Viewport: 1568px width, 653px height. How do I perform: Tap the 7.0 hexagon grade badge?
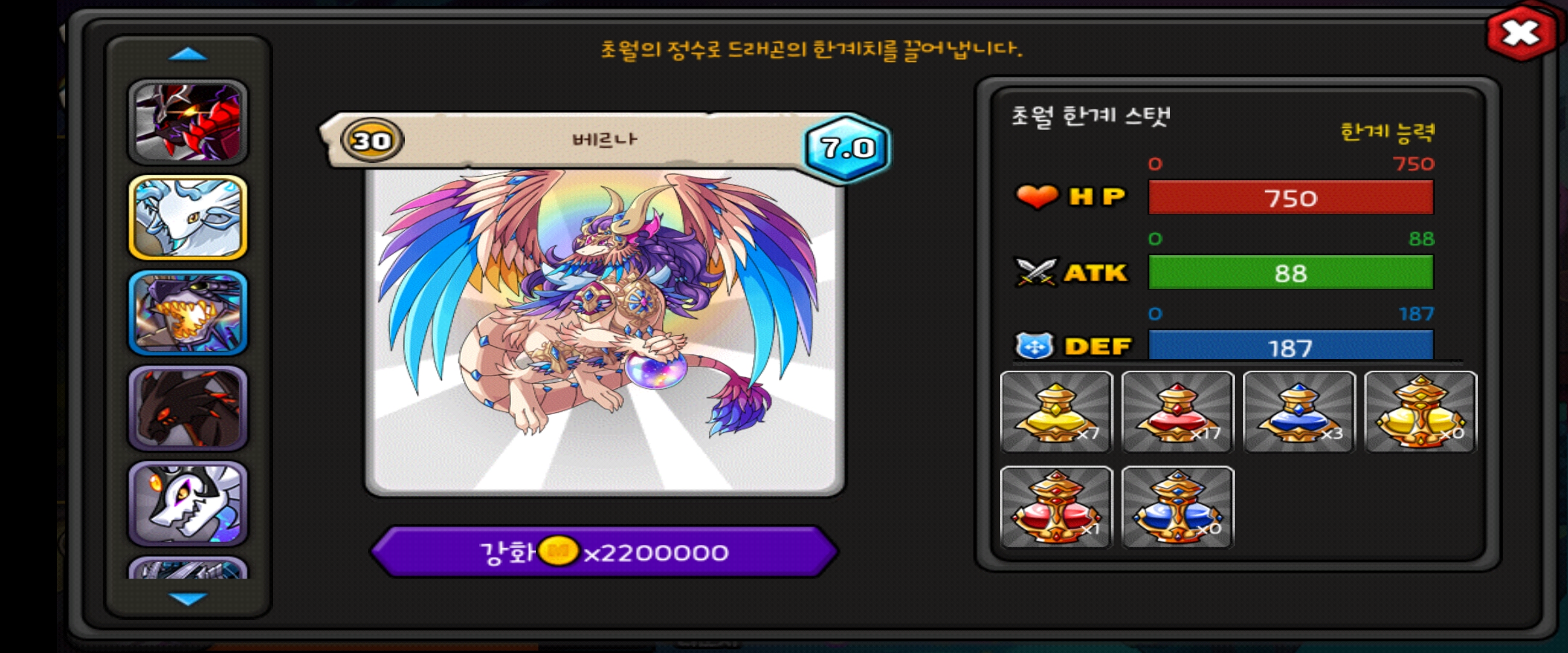click(847, 148)
